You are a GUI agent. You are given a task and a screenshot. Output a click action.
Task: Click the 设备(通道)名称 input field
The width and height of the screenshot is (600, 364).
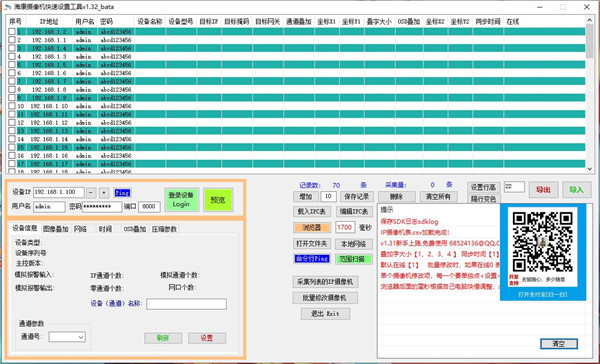click(x=186, y=304)
